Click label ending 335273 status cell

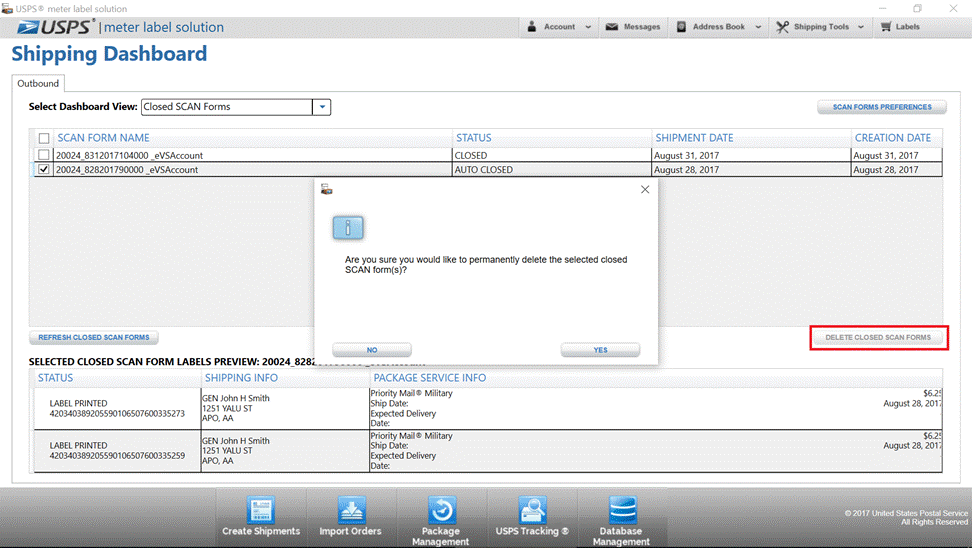pyautogui.click(x=117, y=409)
